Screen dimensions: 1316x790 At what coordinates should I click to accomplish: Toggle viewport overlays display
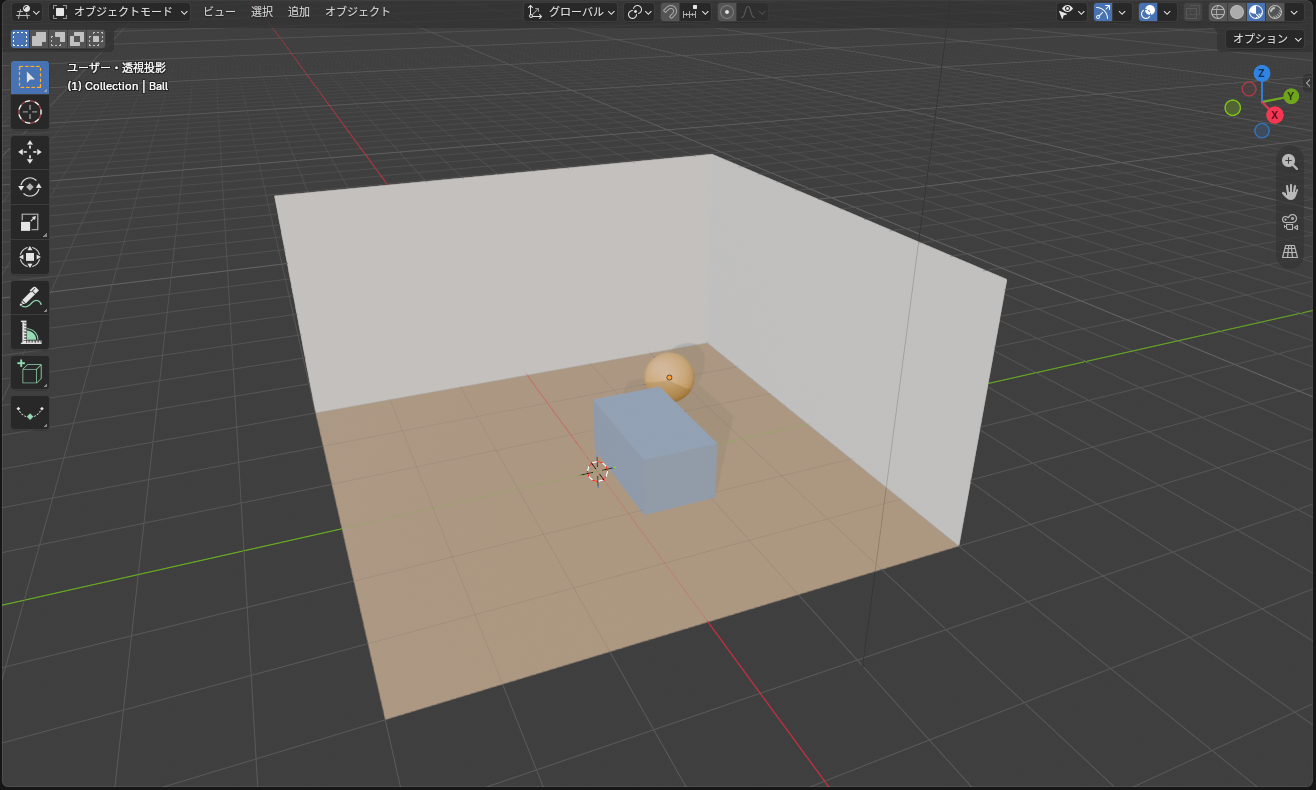(x=1148, y=12)
